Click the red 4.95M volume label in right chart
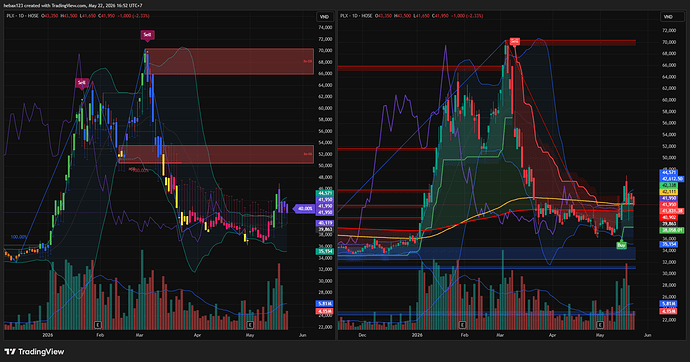The image size is (690, 362). click(668, 311)
